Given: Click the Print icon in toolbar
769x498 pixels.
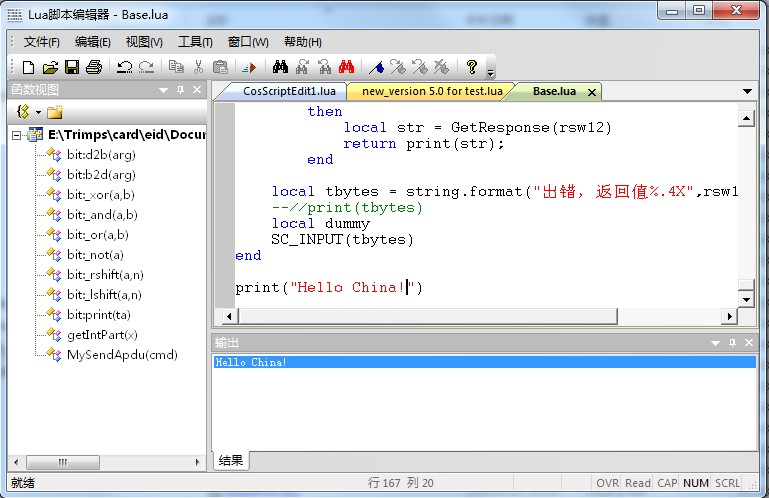Looking at the screenshot, I should click(x=94, y=67).
